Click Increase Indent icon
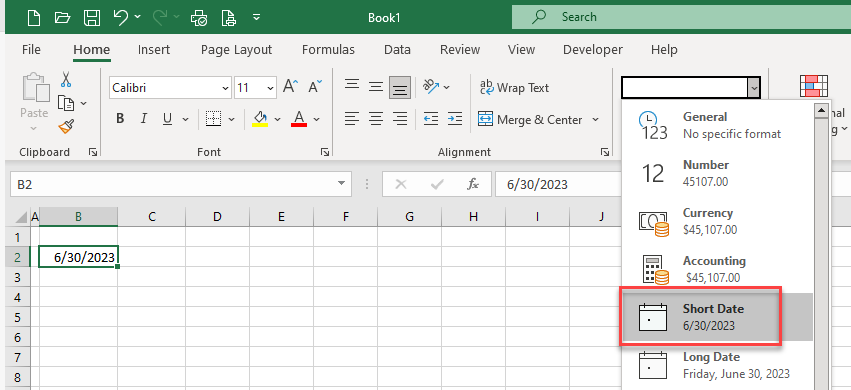 click(455, 119)
